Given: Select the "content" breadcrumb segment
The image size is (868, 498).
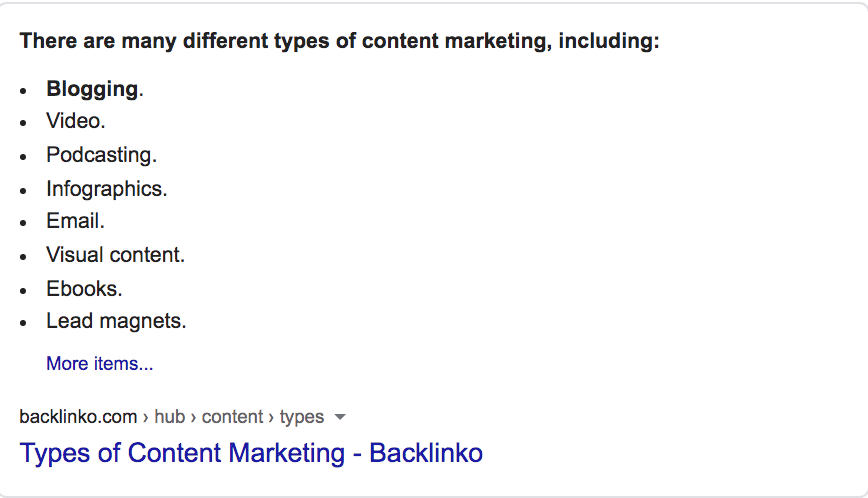Looking at the screenshot, I should tap(232, 417).
